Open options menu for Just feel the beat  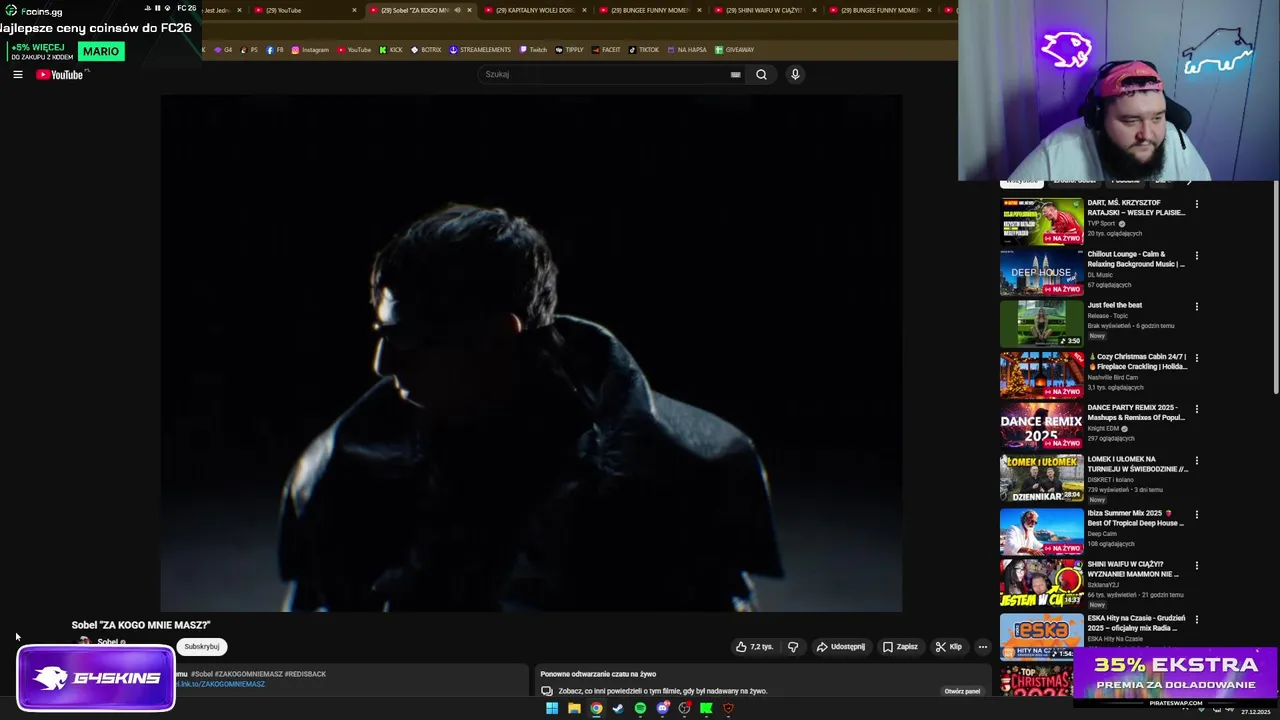pos(1196,306)
